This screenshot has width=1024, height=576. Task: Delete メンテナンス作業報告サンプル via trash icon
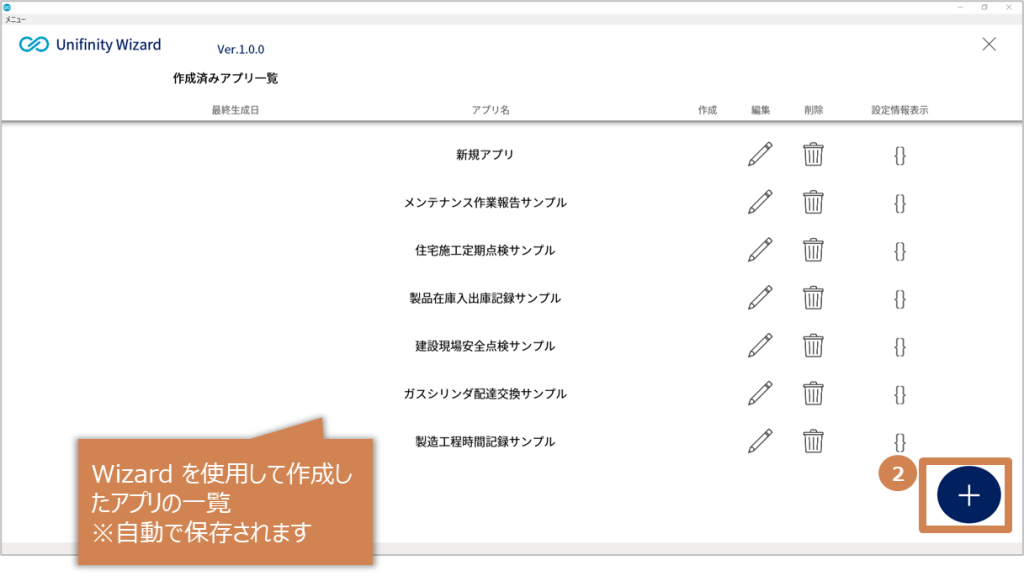point(813,202)
